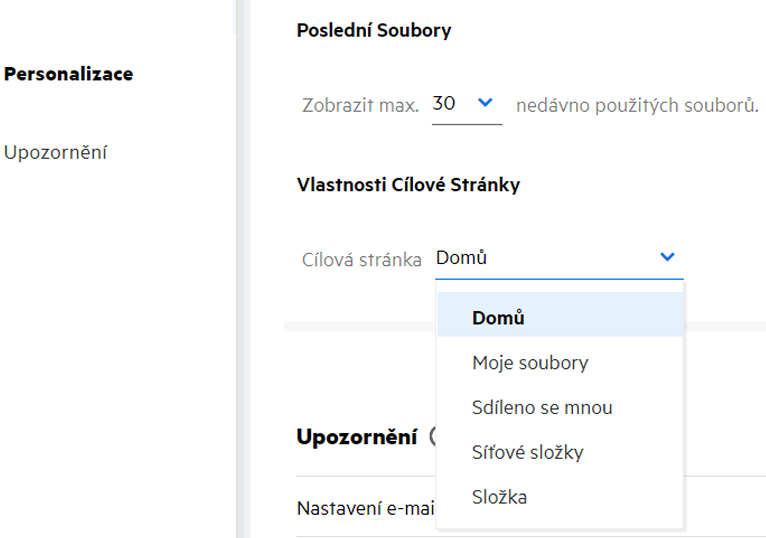Click the Vlastnosti Cílové Stránky heading

pos(408,184)
